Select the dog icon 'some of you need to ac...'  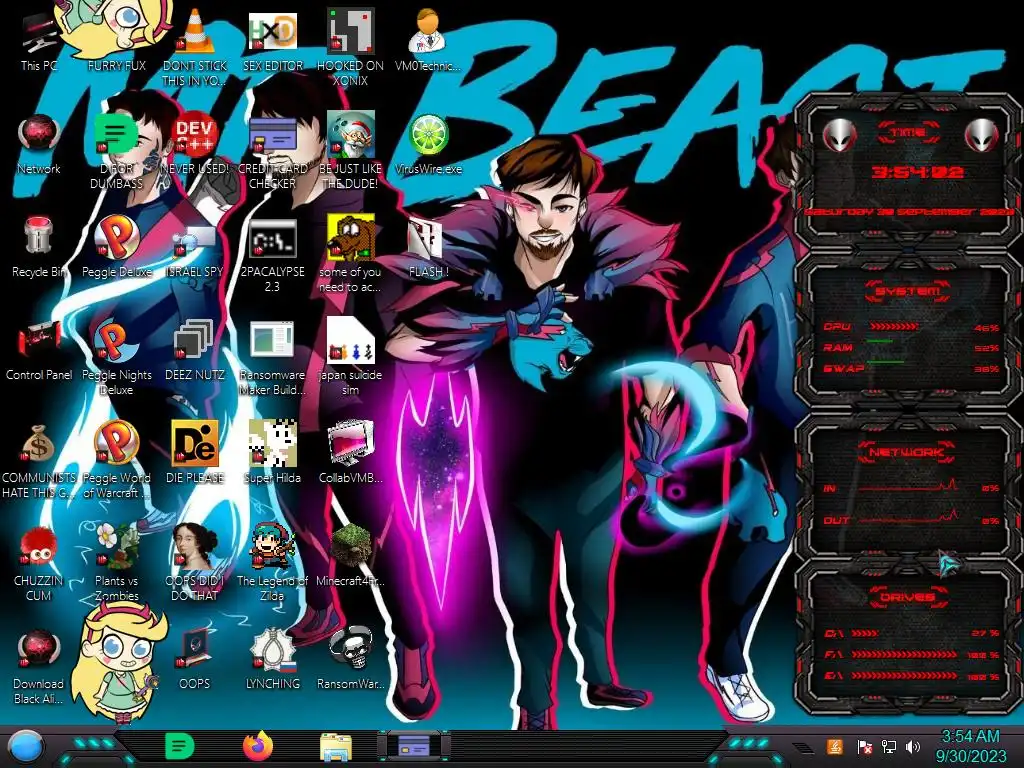(x=351, y=253)
